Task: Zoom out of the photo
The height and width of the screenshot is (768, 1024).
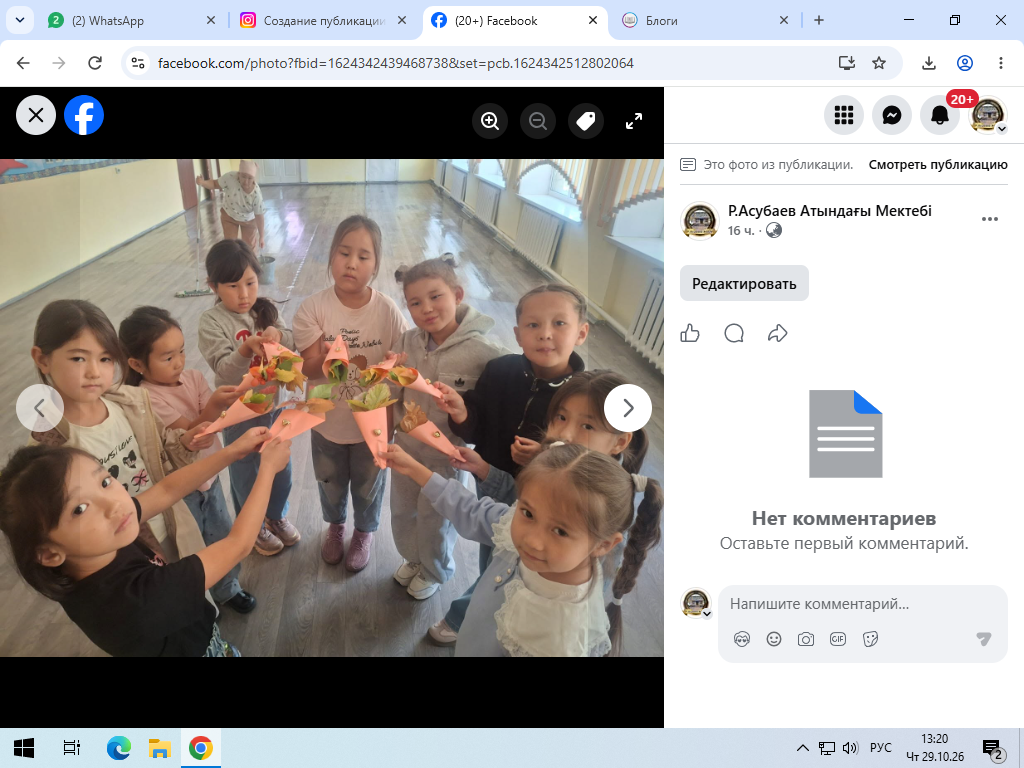Action: click(538, 121)
